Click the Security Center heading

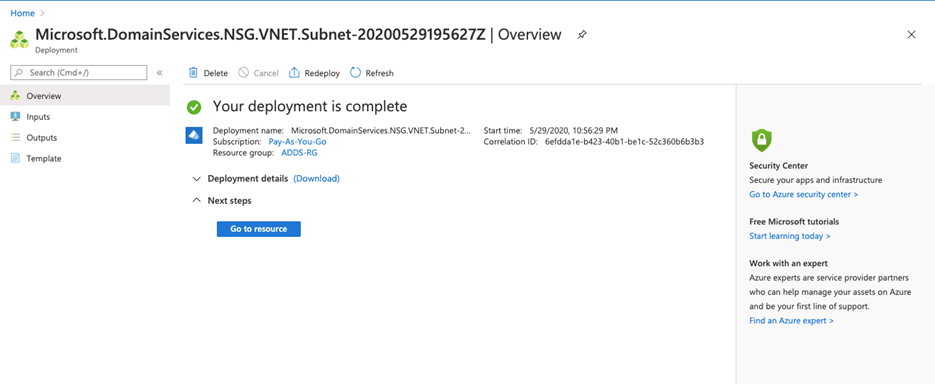[x=779, y=166]
